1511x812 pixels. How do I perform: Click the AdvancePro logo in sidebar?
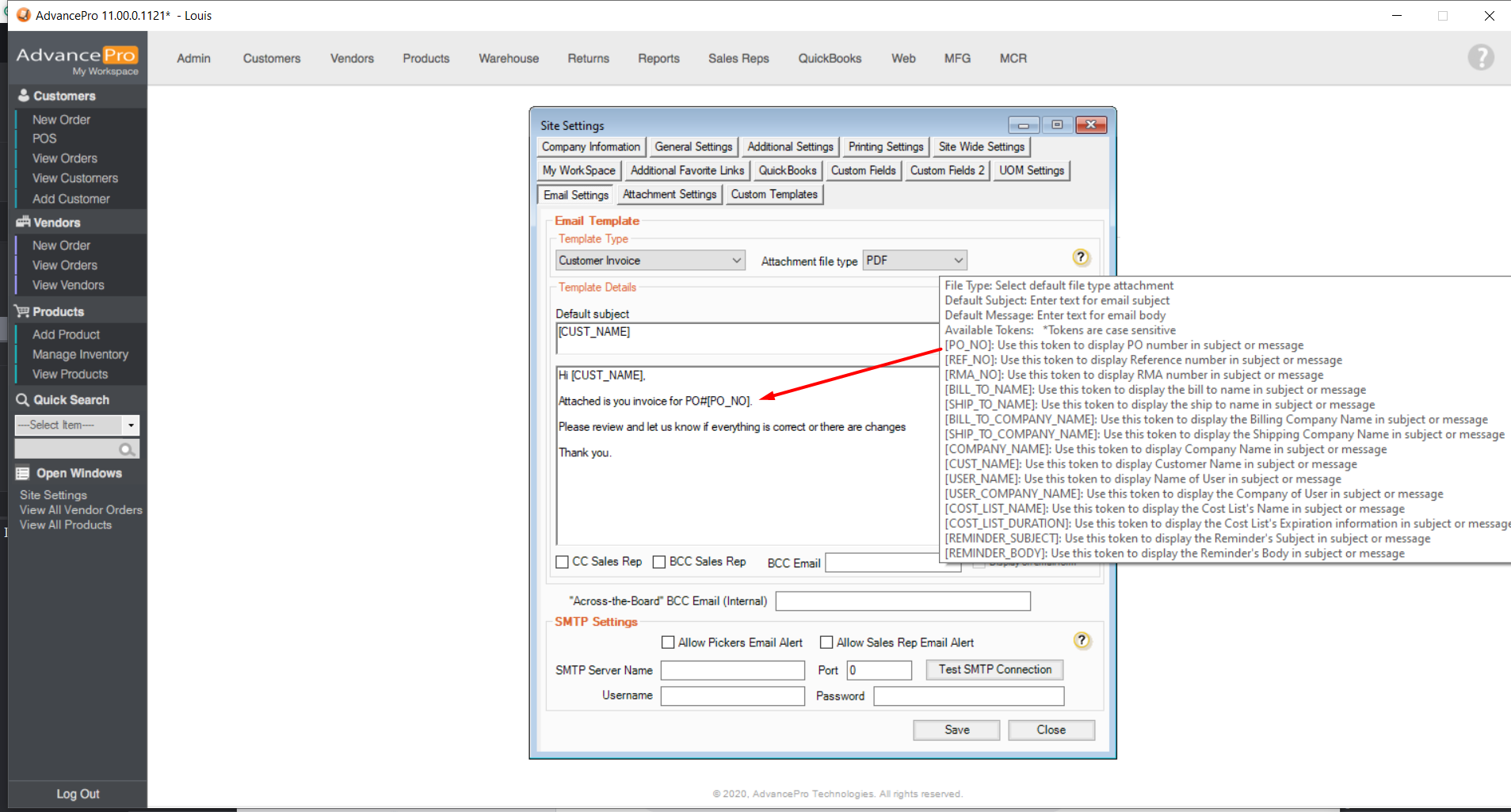pyautogui.click(x=77, y=59)
